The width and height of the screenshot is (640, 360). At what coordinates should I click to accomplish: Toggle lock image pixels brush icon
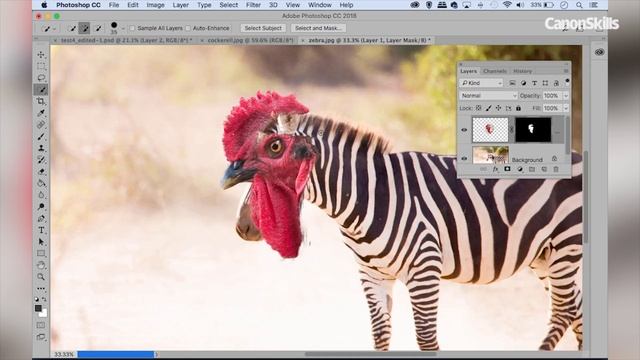[488, 108]
